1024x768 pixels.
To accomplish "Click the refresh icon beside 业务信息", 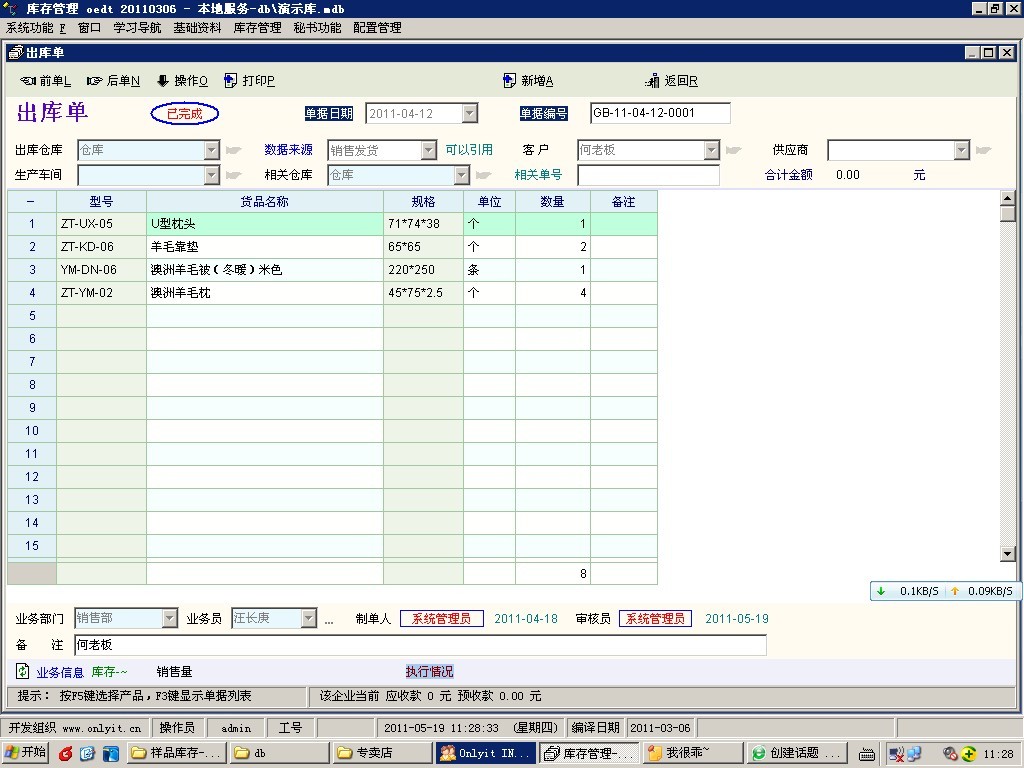I will pyautogui.click(x=23, y=671).
